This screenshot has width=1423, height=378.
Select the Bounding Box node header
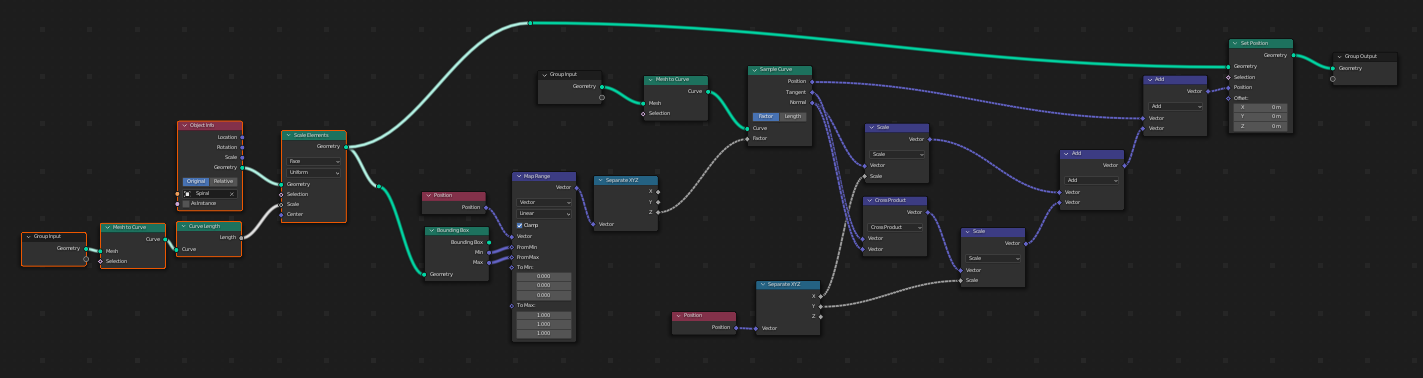[x=457, y=231]
